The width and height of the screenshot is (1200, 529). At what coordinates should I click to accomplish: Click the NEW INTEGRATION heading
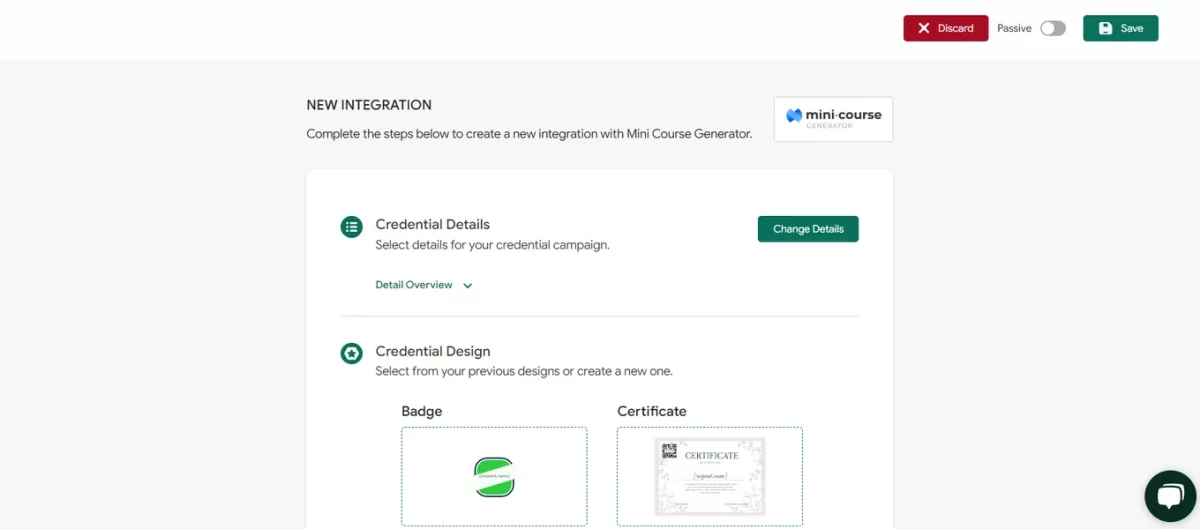[369, 105]
